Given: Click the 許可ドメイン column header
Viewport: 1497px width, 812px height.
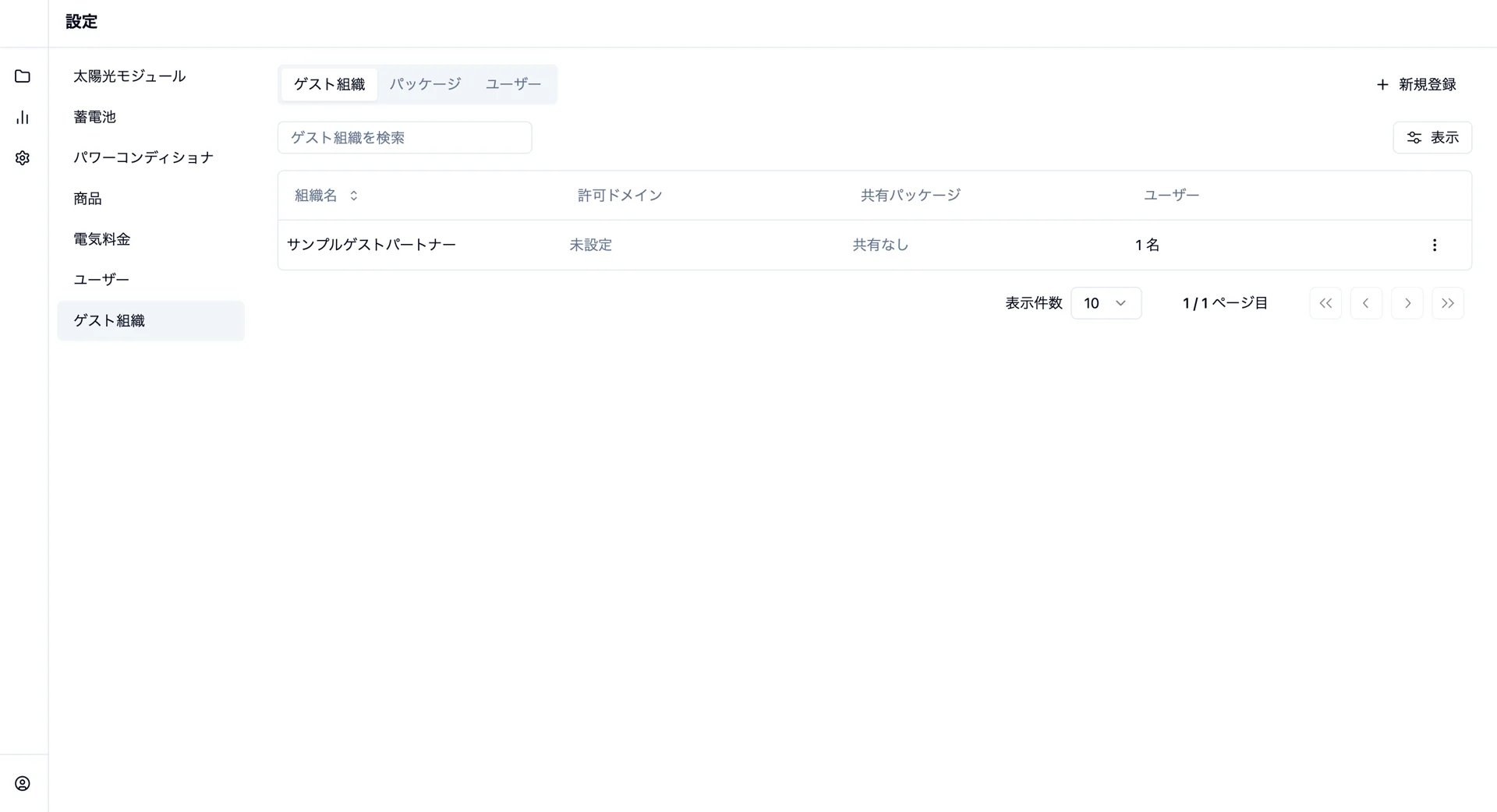Looking at the screenshot, I should pyautogui.click(x=620, y=195).
